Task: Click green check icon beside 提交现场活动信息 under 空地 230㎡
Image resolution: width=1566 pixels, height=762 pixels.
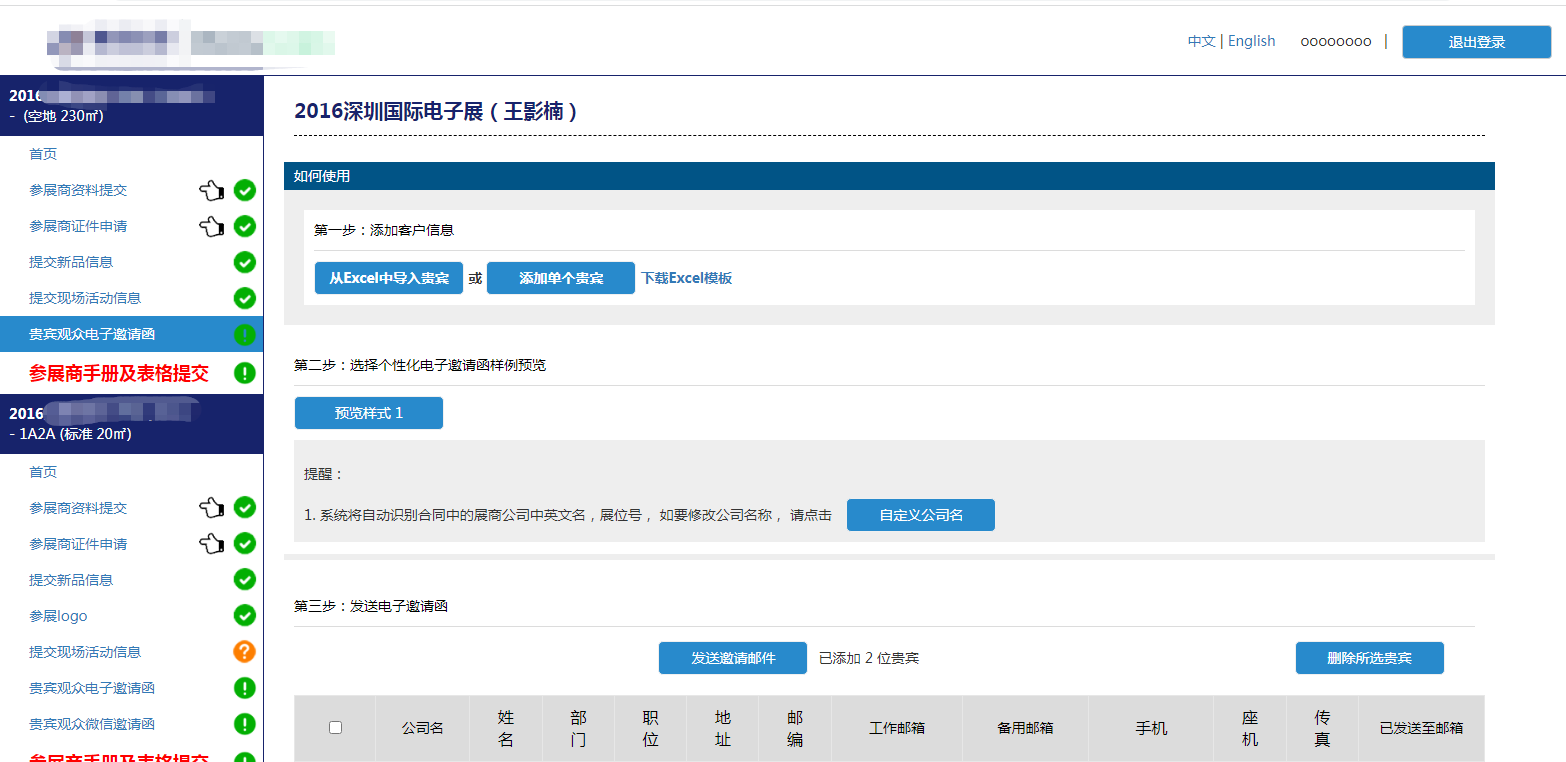Action: tap(245, 298)
